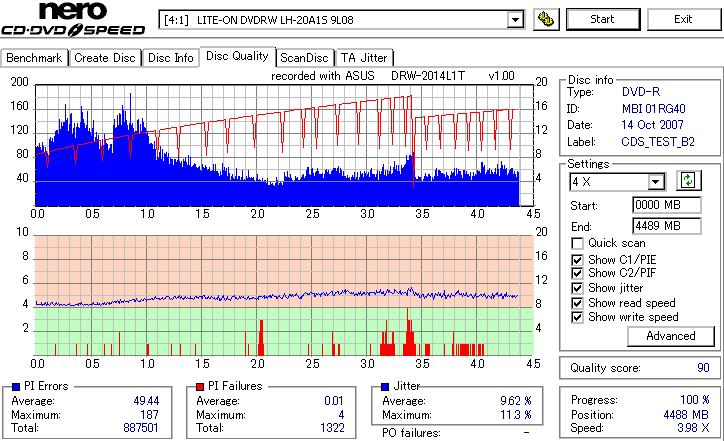Click the disc type value DVD-R
The height and width of the screenshot is (441, 724).
point(641,92)
